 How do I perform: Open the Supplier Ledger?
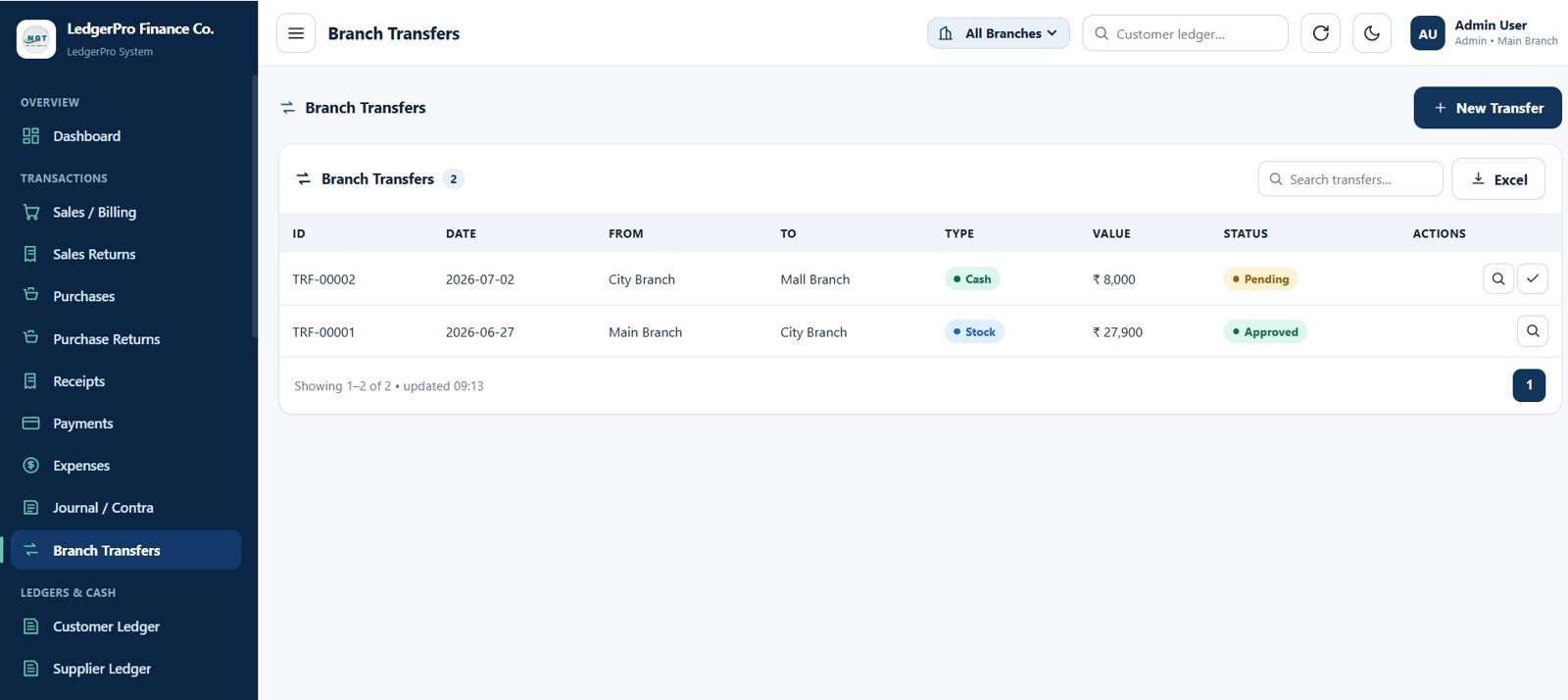126,669
